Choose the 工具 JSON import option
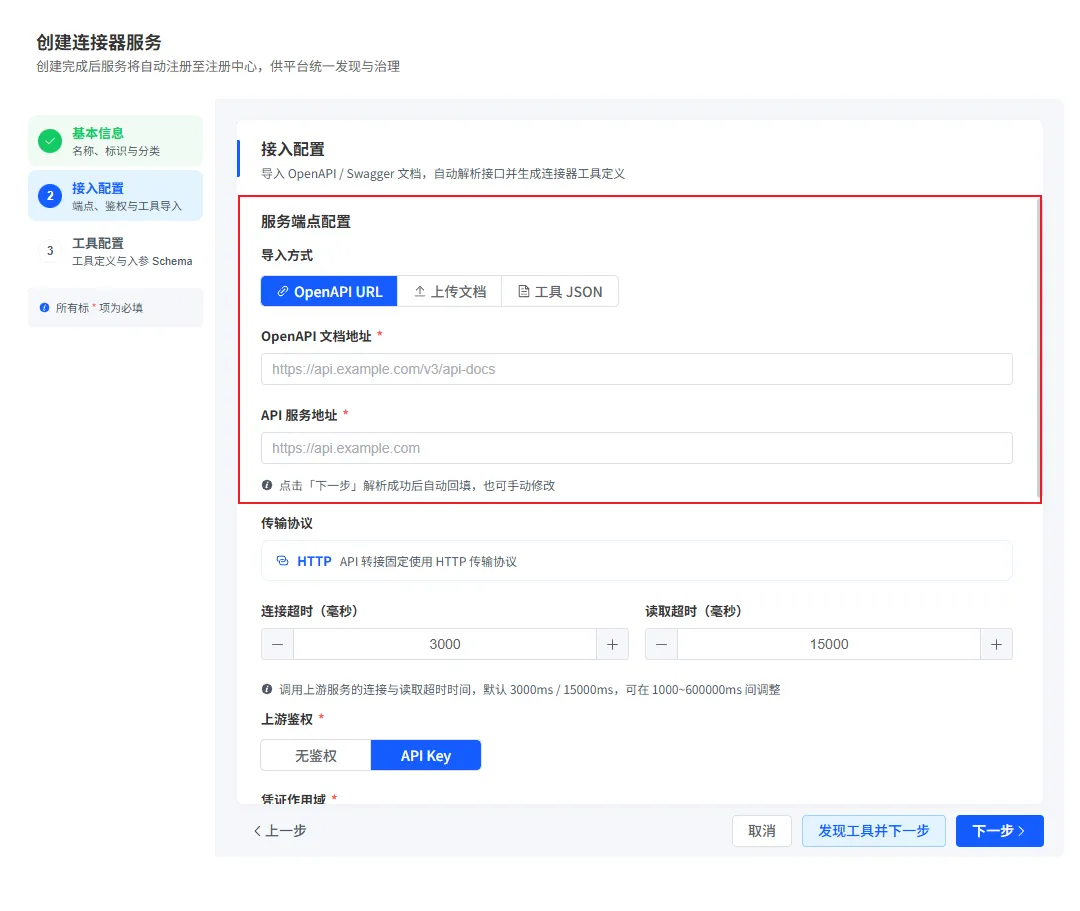 pos(560,291)
